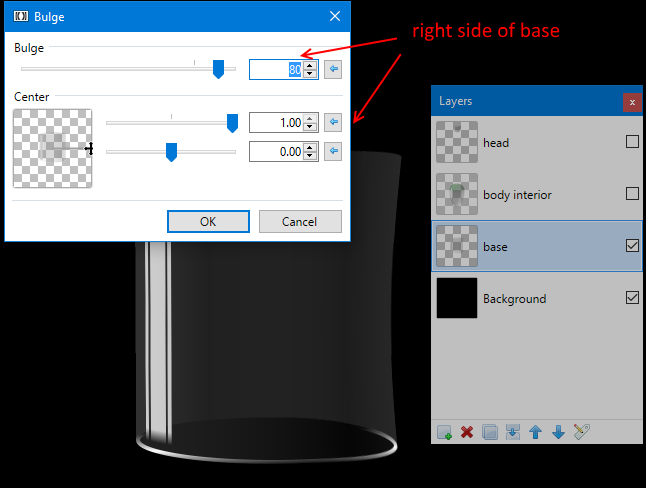Close the Layers panel

(x=632, y=102)
